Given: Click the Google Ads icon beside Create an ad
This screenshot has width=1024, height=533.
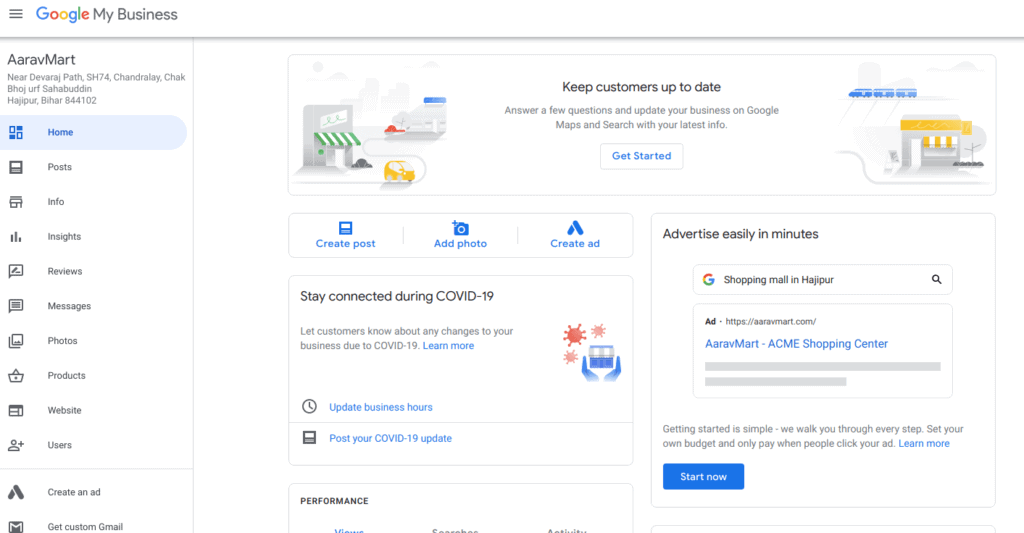Looking at the screenshot, I should pos(16,493).
